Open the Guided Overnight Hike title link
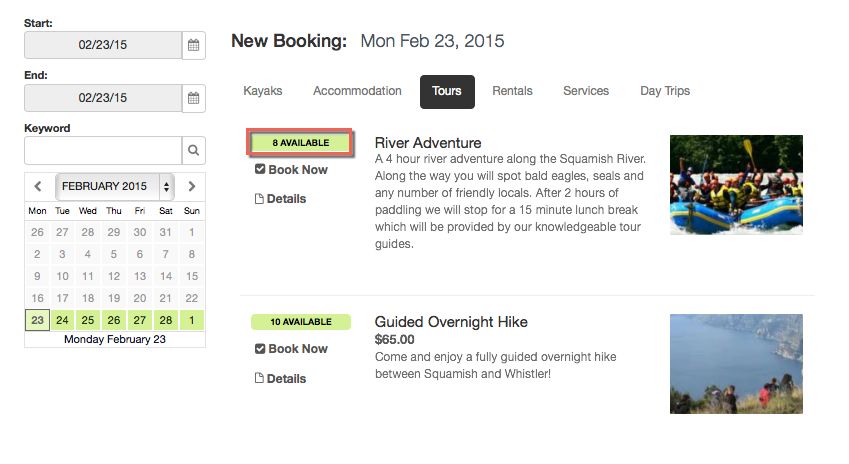Image resolution: width=849 pixels, height=464 pixels. (451, 322)
